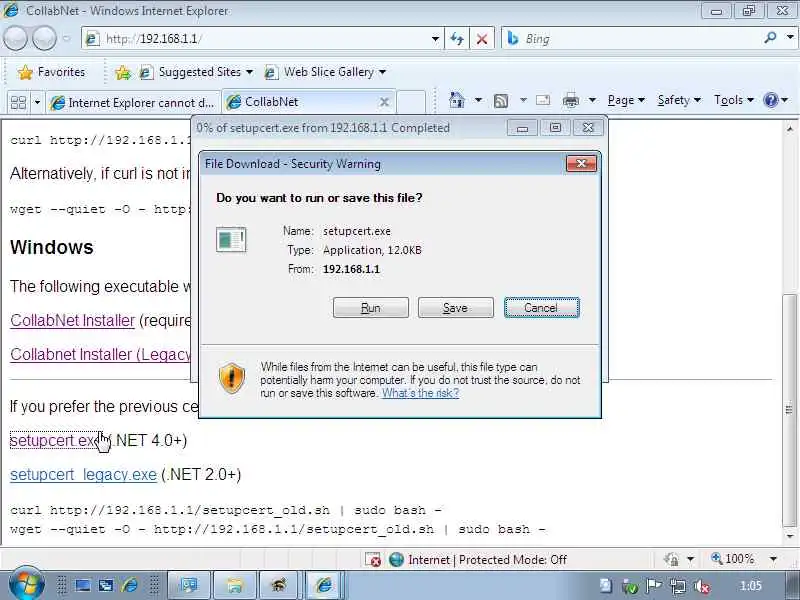Screen dimensions: 800x600
Task: Open the recent pages dropdown arrow
Action: 66,38
